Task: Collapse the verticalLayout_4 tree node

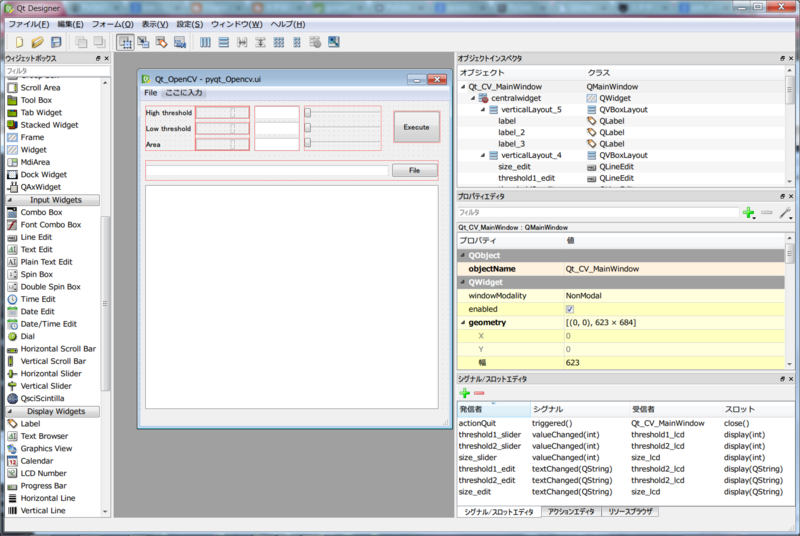Action: (483, 155)
